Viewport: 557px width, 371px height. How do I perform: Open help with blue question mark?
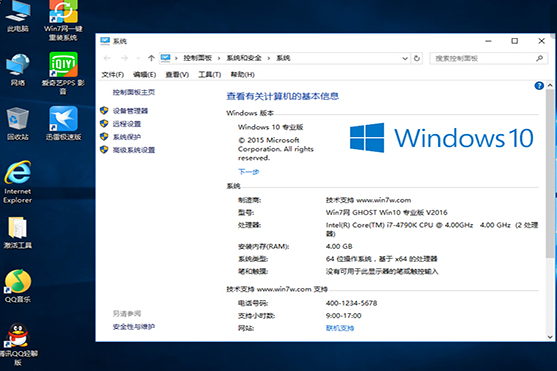tap(539, 86)
